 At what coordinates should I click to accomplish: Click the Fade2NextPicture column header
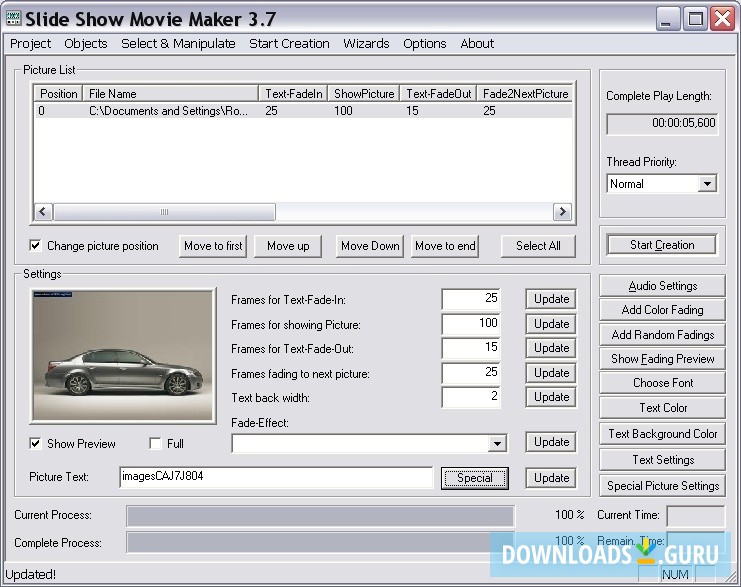point(525,94)
